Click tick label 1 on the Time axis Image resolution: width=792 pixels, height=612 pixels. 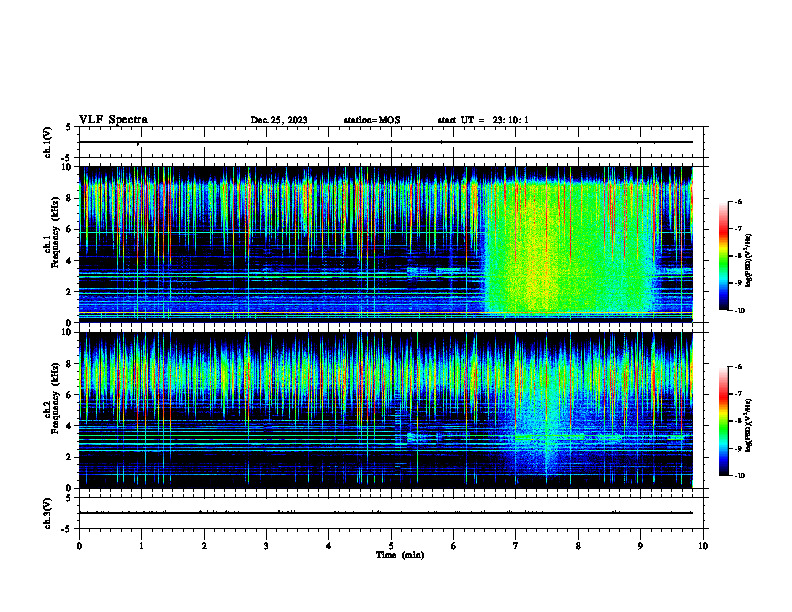pos(141,546)
